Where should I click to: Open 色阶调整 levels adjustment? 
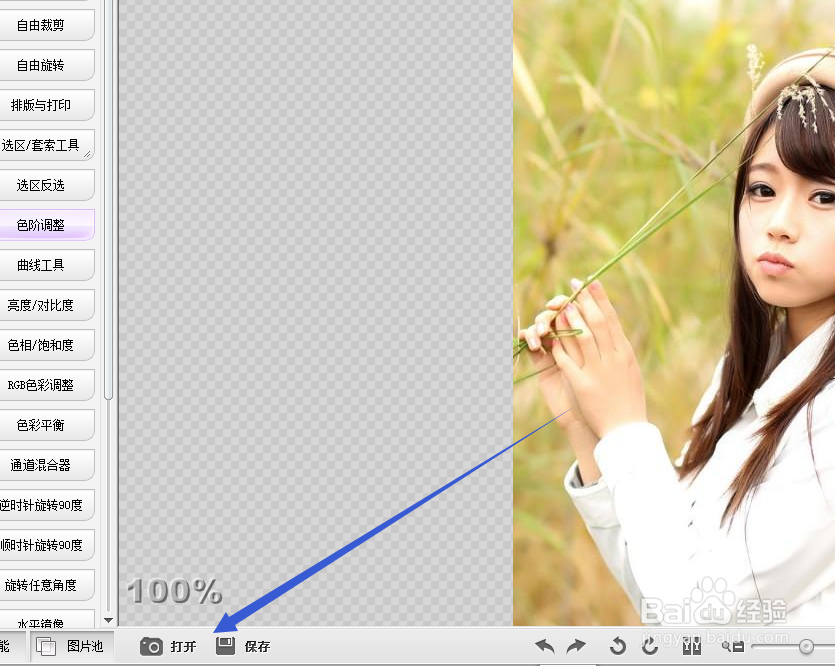[46, 225]
